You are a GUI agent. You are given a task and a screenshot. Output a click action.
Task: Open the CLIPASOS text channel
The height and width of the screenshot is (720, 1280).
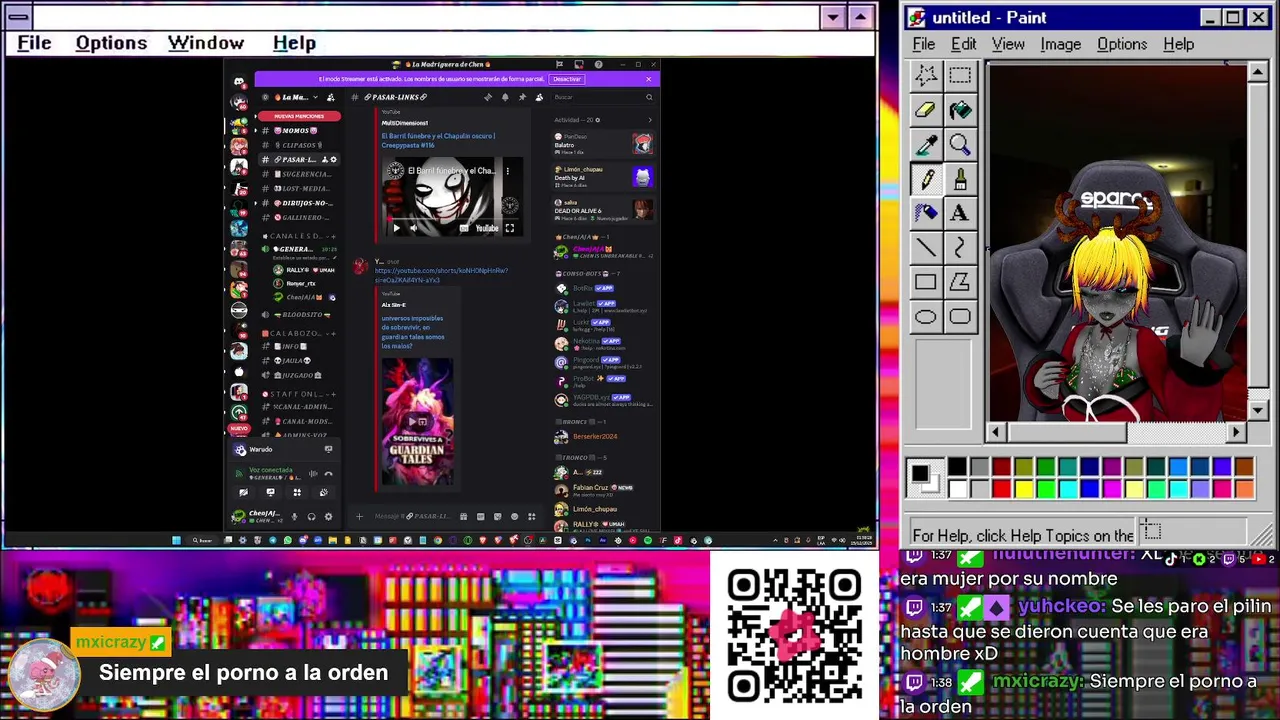pyautogui.click(x=299, y=145)
